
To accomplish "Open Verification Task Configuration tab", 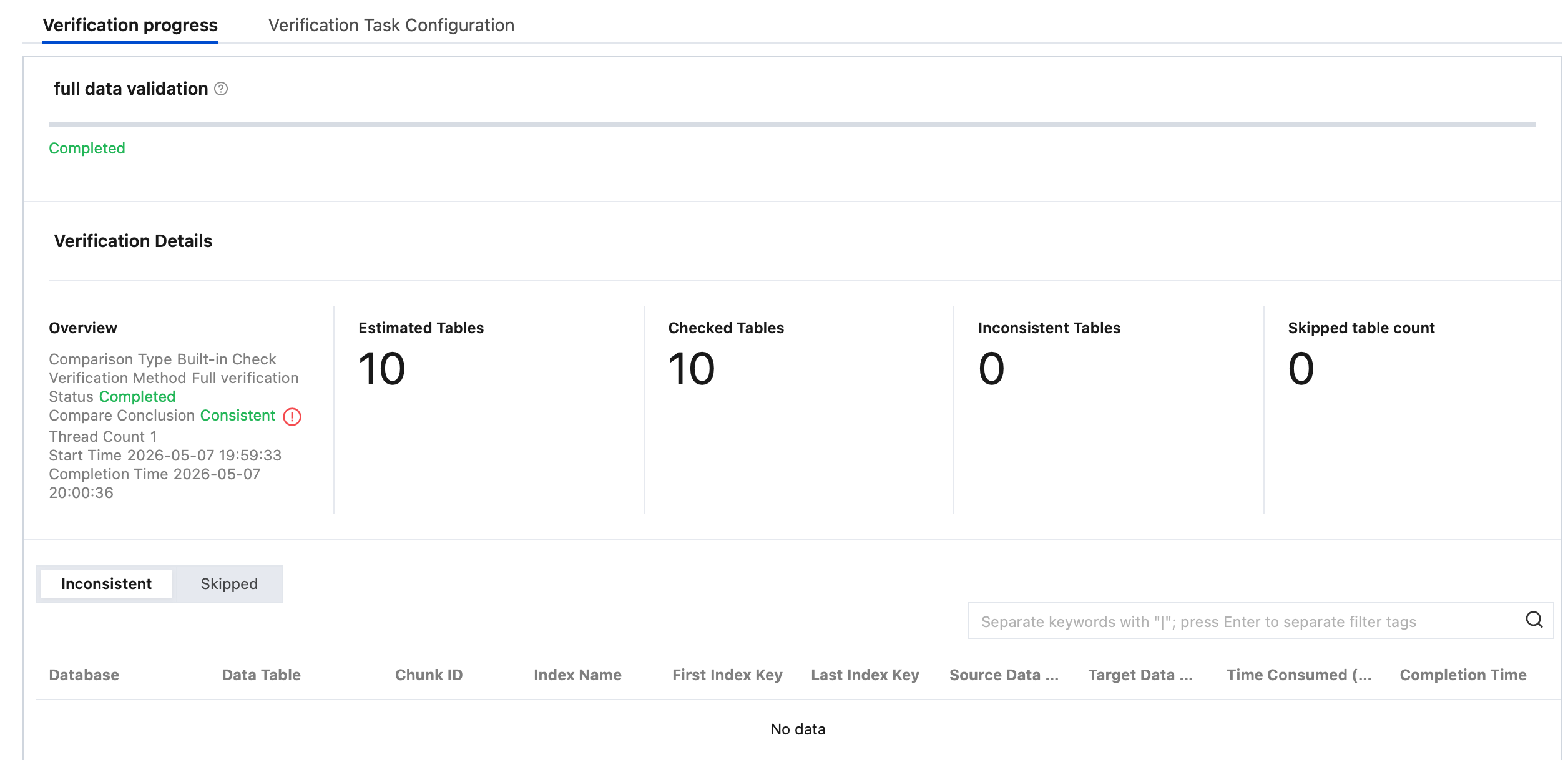I will 391,25.
